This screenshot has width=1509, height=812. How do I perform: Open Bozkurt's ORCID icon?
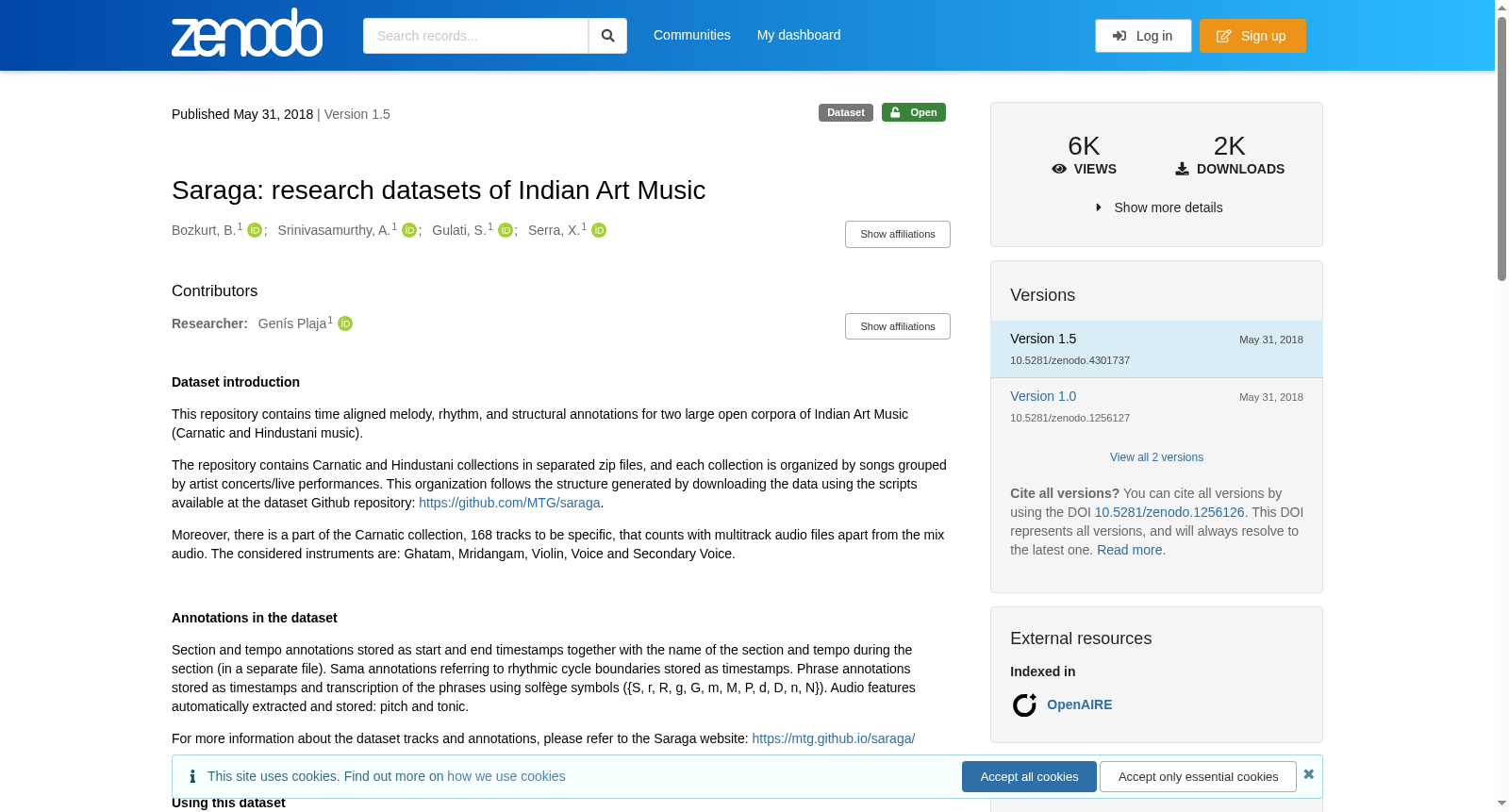point(255,230)
